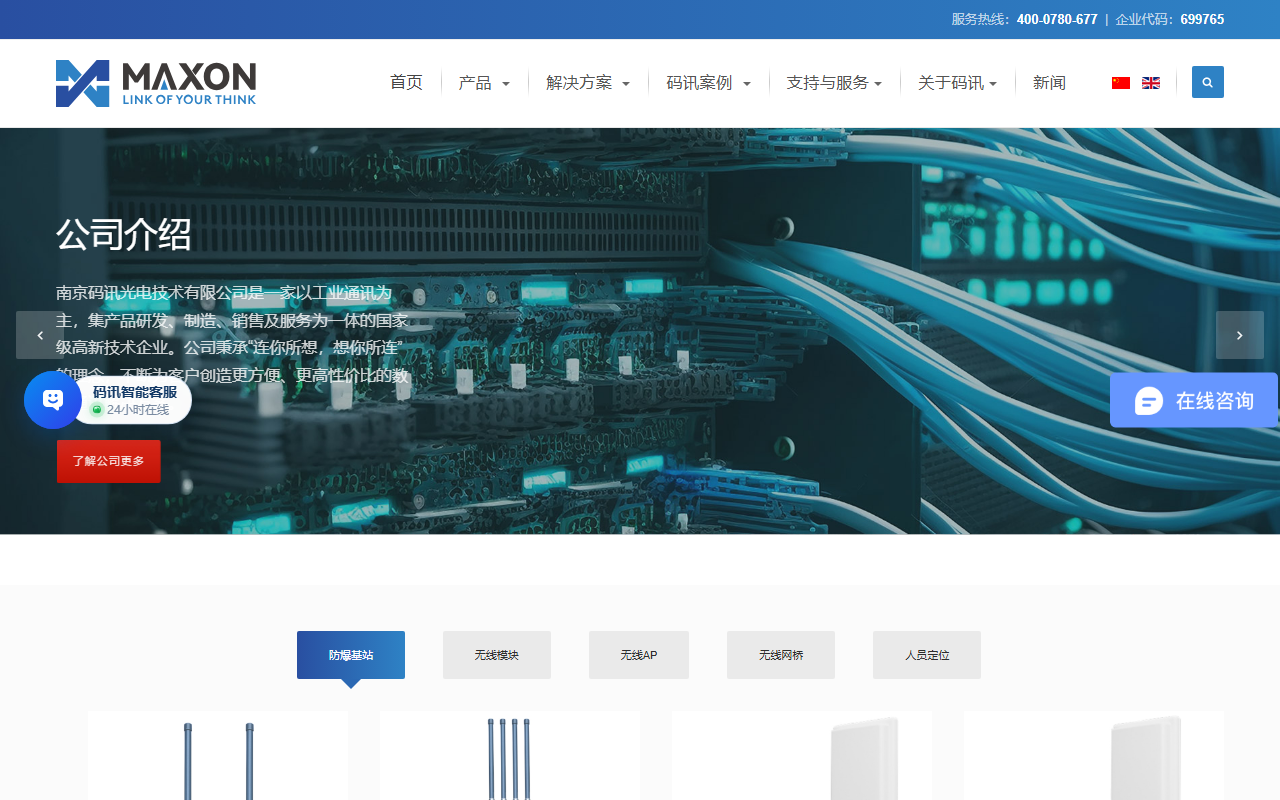1280x800 pixels.
Task: Click the hotline number 400-0780-677
Action: tap(1057, 19)
